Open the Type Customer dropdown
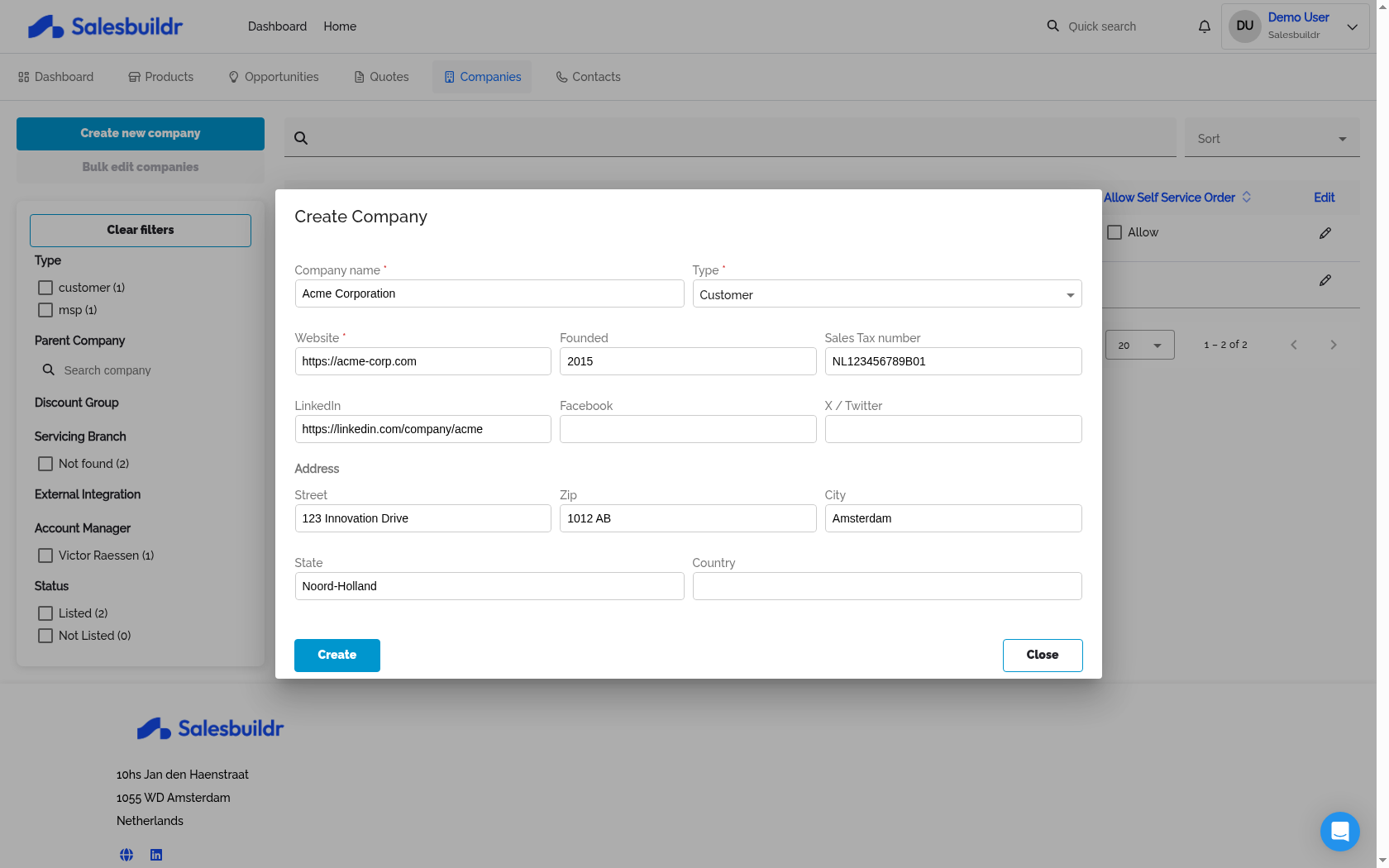1389x868 pixels. [x=887, y=294]
